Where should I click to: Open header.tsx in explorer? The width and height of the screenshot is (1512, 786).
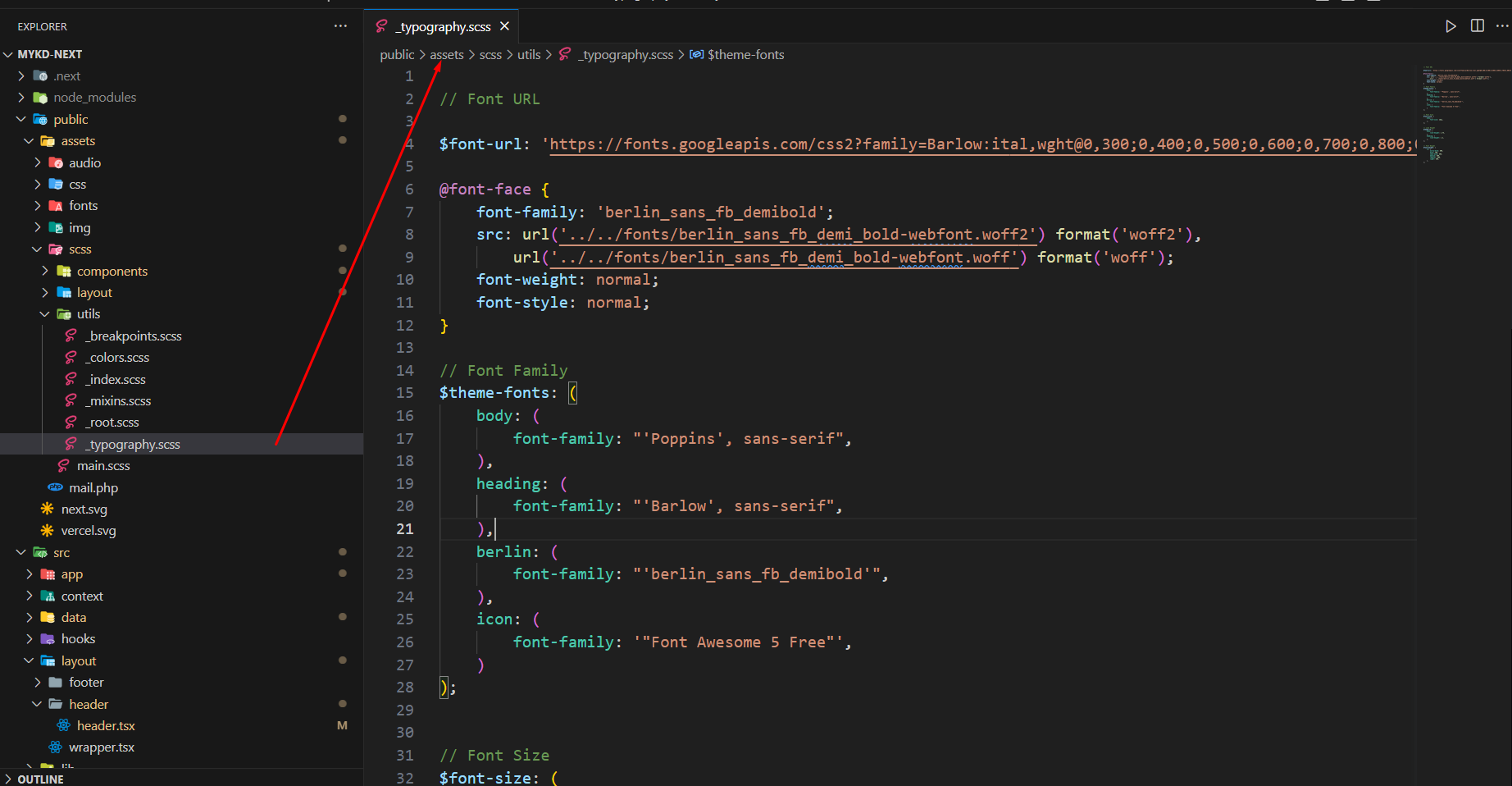click(x=106, y=725)
